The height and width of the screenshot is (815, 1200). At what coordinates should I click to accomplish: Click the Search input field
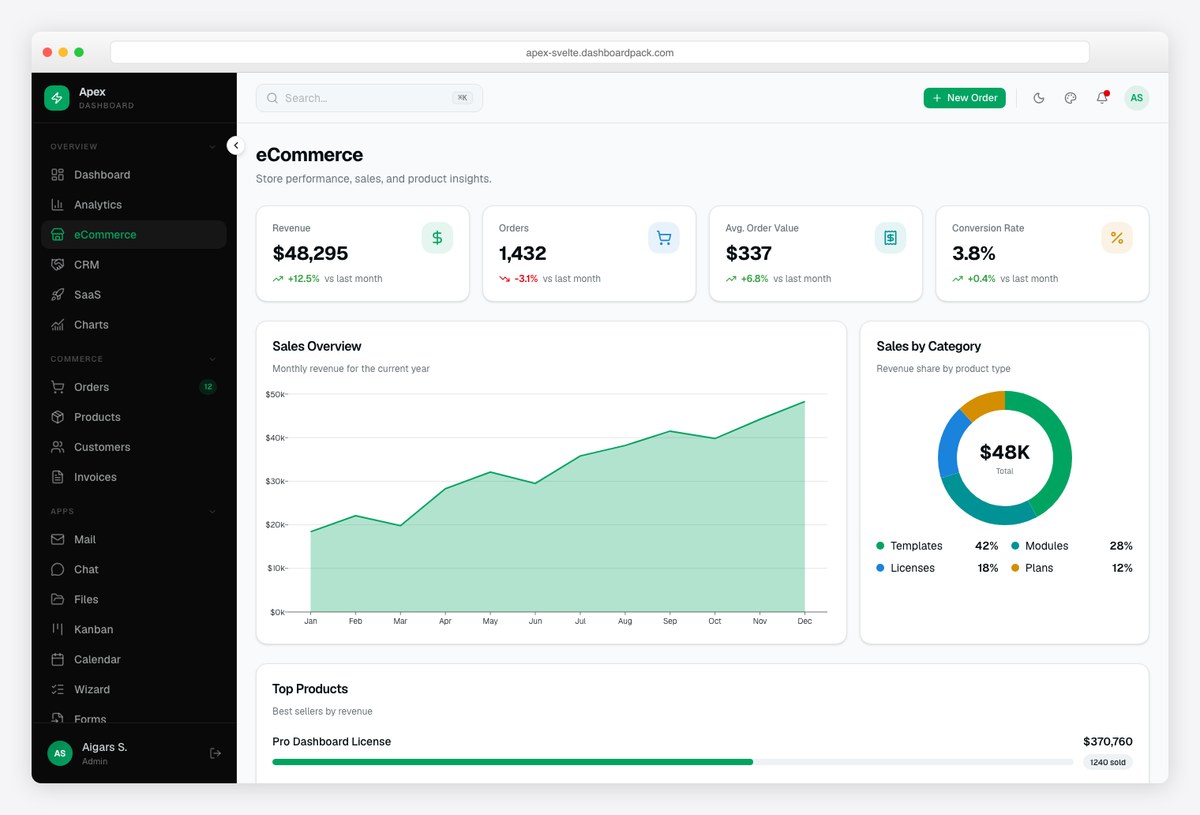click(x=369, y=98)
